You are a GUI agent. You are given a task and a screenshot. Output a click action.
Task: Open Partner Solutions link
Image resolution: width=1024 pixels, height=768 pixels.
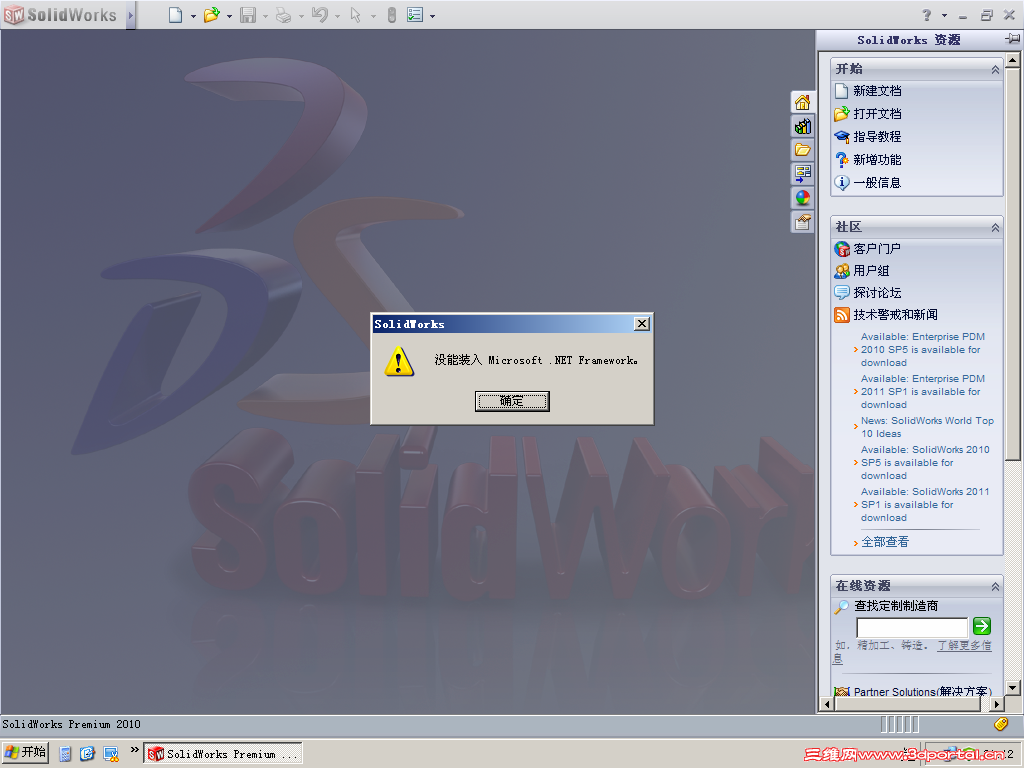(x=923, y=691)
